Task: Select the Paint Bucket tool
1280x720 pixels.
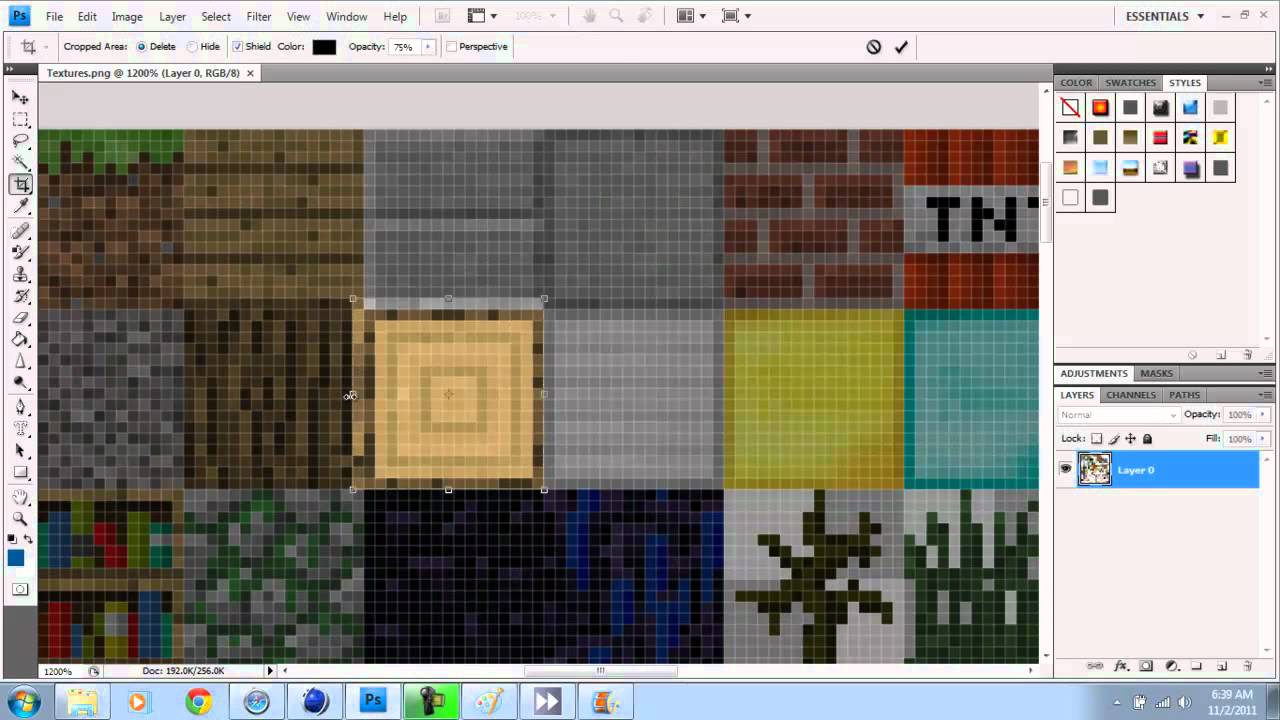Action: click(20, 340)
